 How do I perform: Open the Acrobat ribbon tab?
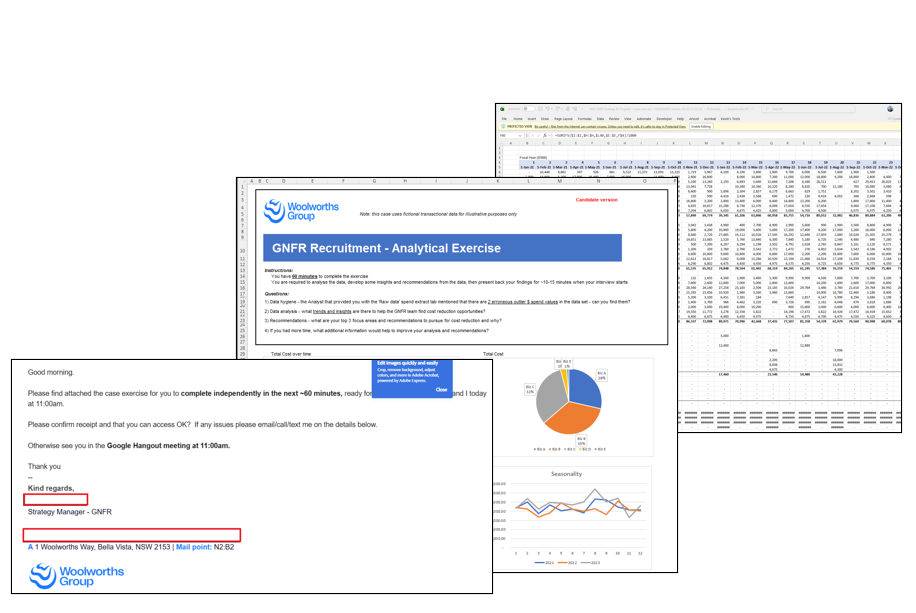[710, 119]
